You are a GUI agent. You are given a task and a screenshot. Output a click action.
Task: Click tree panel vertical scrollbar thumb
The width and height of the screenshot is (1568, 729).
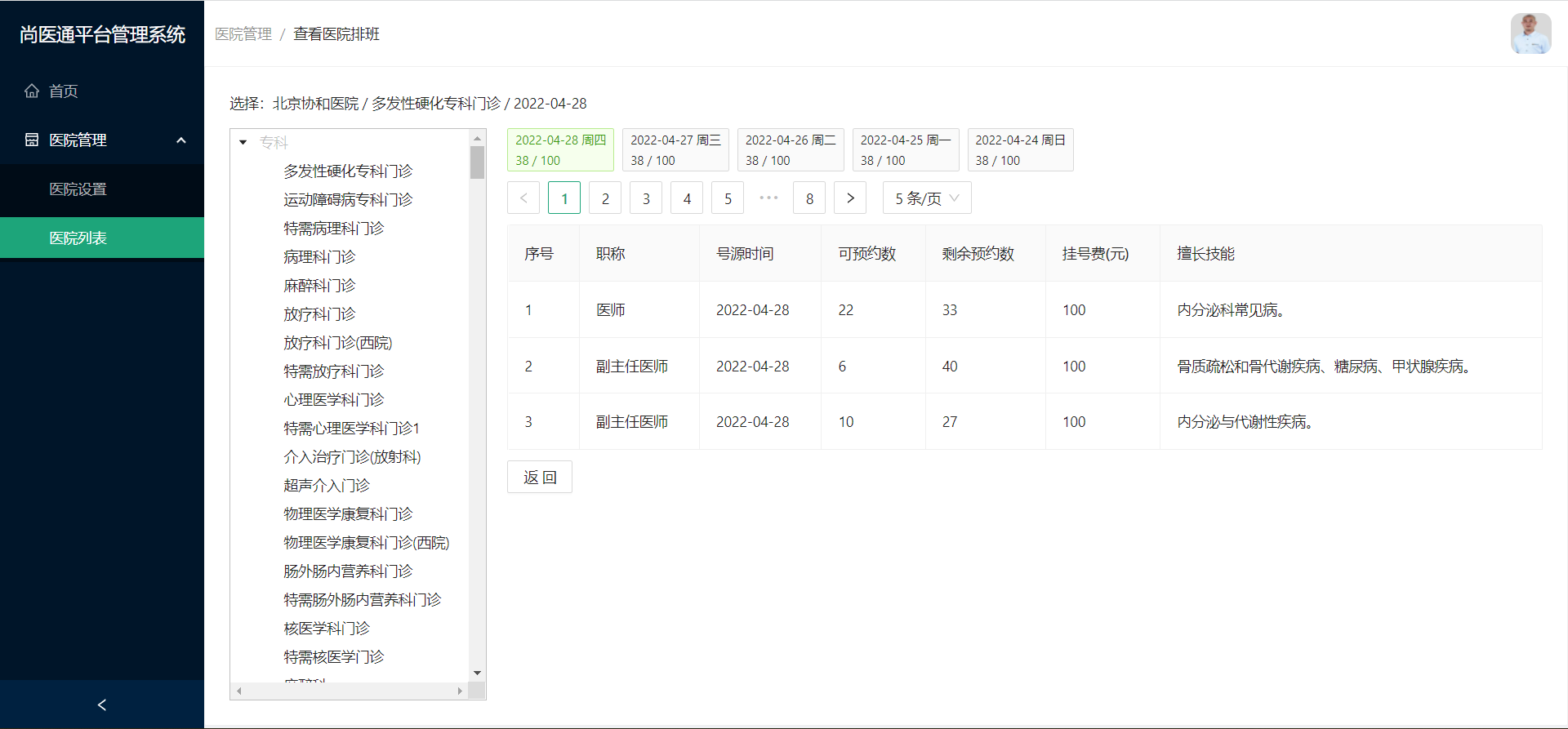click(x=478, y=162)
